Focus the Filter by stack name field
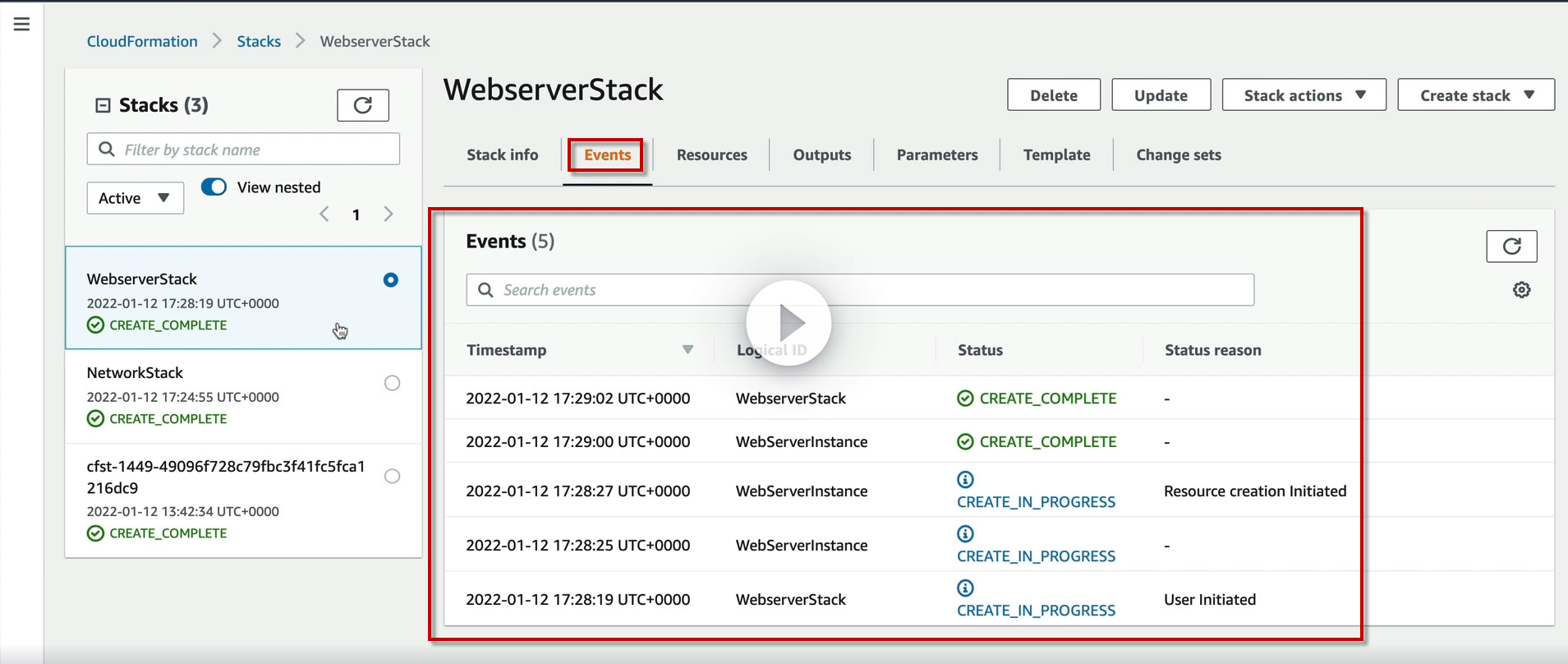Image resolution: width=1568 pixels, height=664 pixels. pos(243,150)
